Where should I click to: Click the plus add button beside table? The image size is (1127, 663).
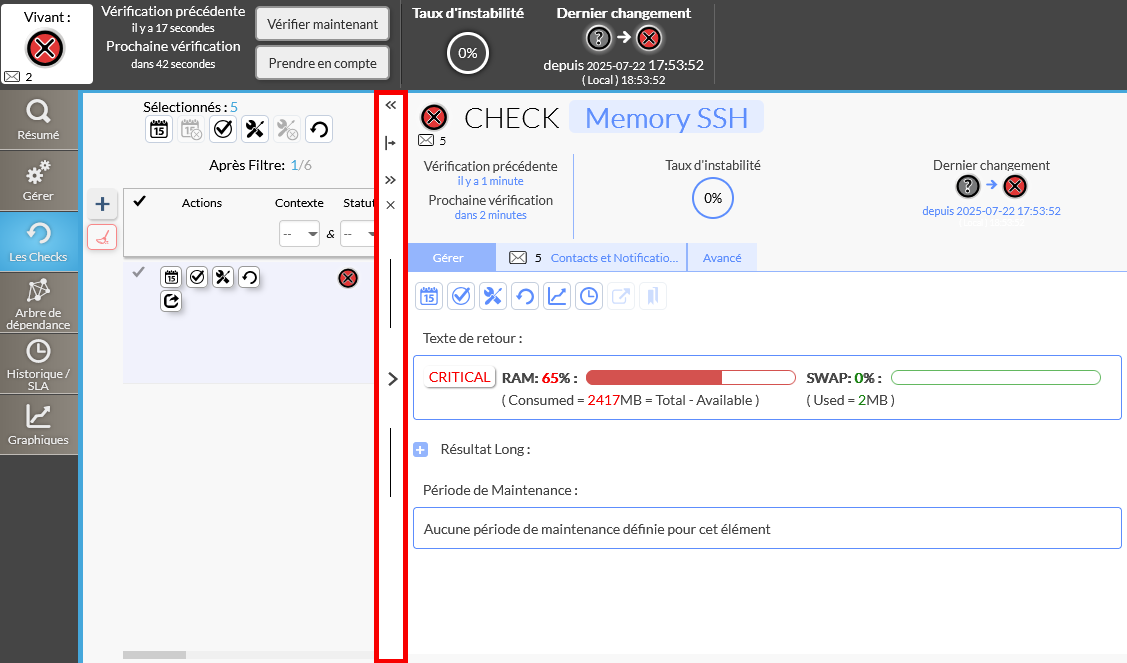102,205
